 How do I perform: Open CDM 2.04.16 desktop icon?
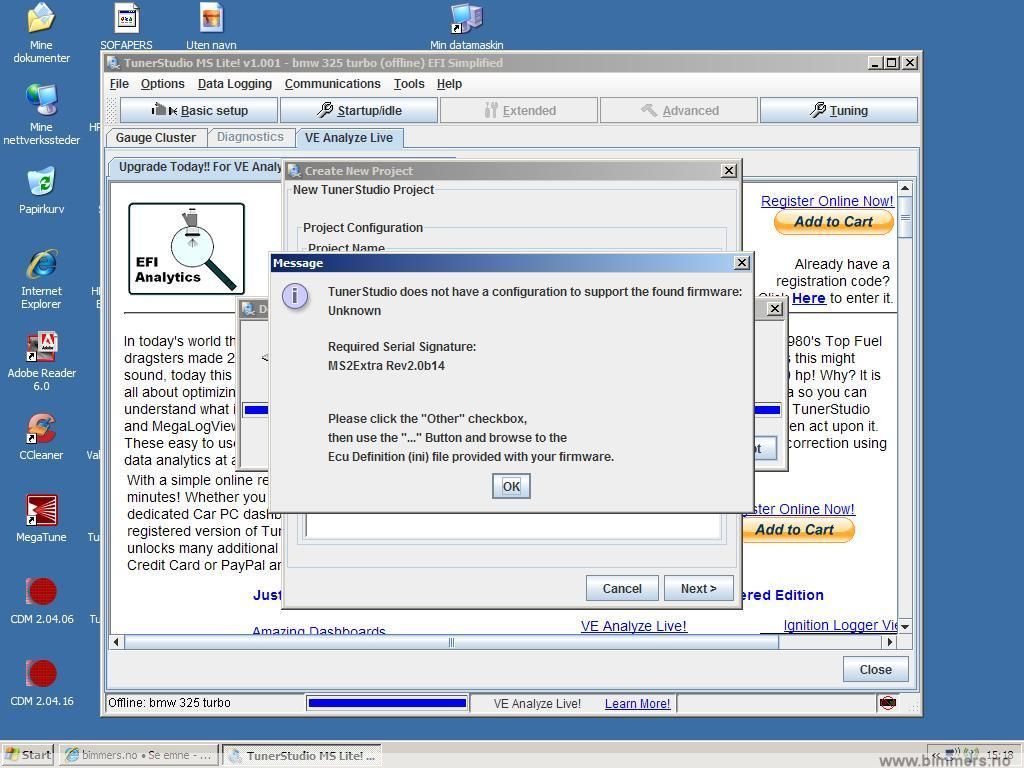click(x=42, y=682)
